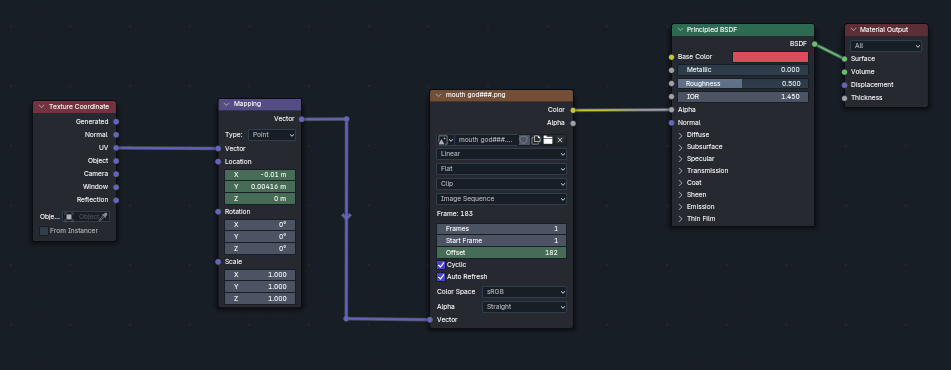This screenshot has height=370, width=951.
Task: Click the Metallic slider
Action: pos(743,70)
